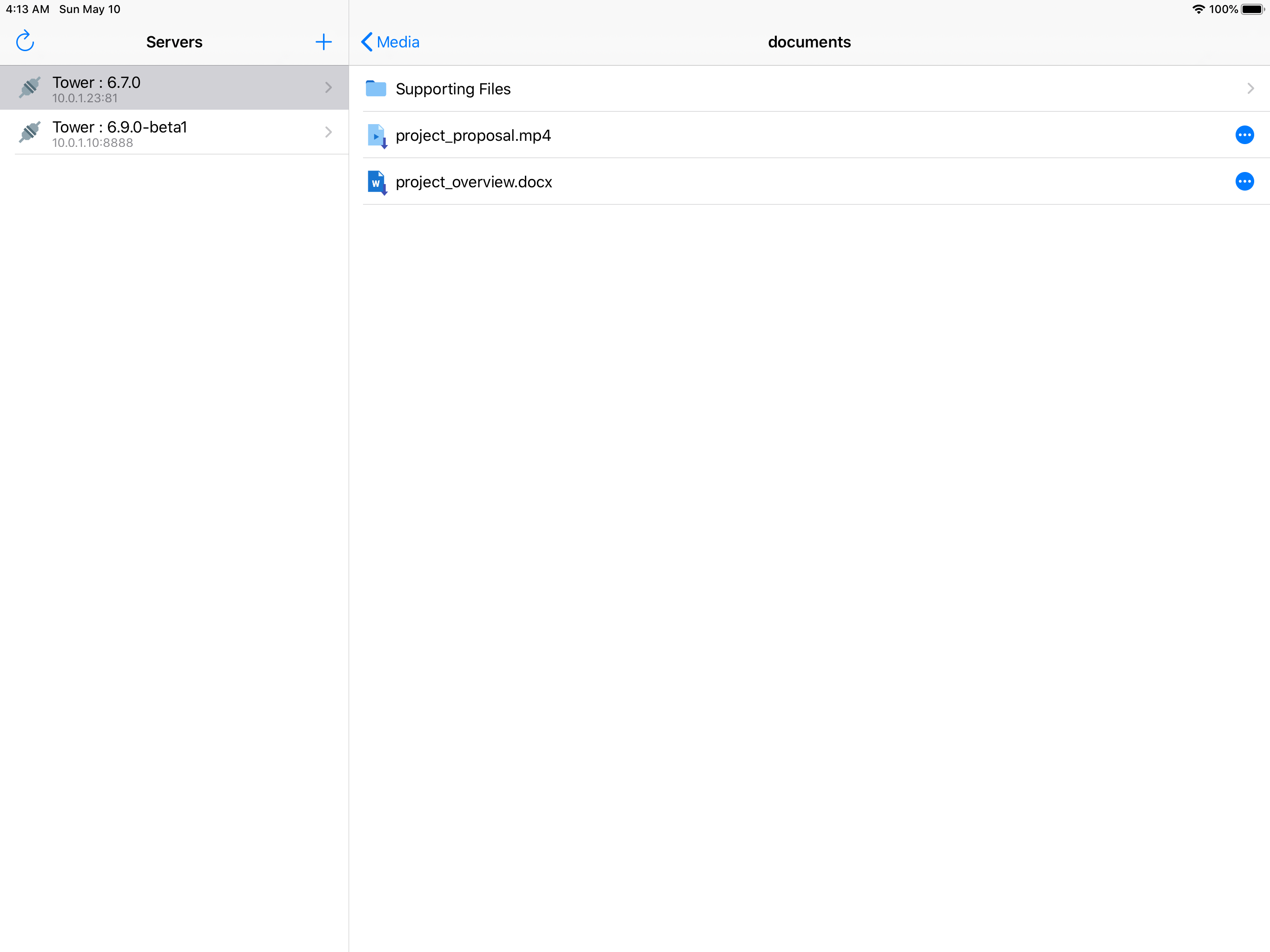This screenshot has width=1270, height=952.
Task: Add a new server with plus icon
Action: point(323,41)
